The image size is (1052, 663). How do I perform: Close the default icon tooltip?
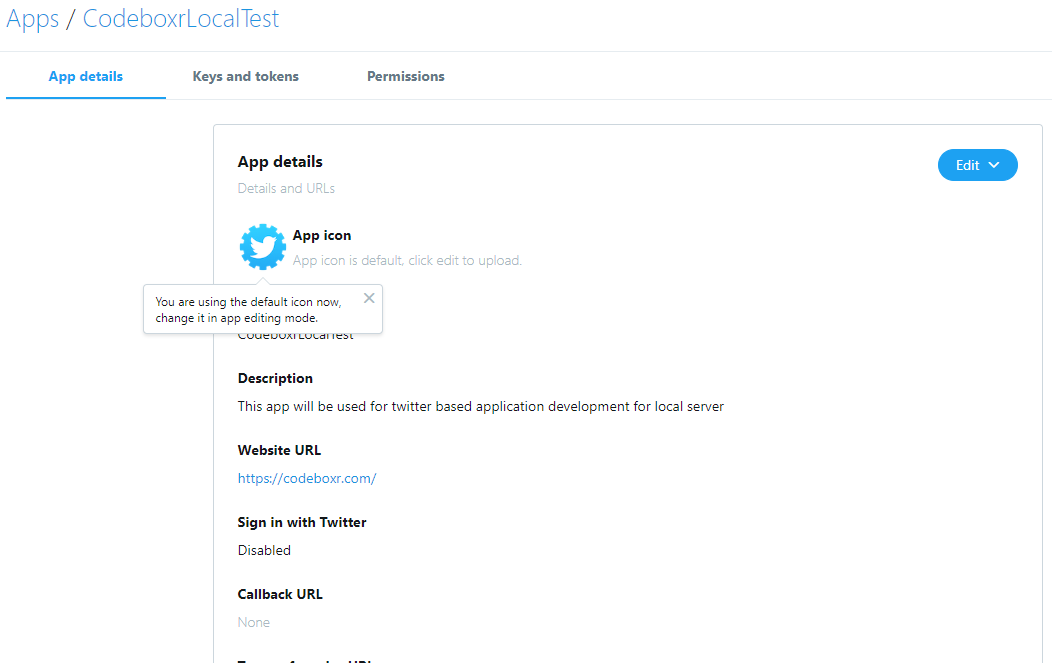(369, 298)
